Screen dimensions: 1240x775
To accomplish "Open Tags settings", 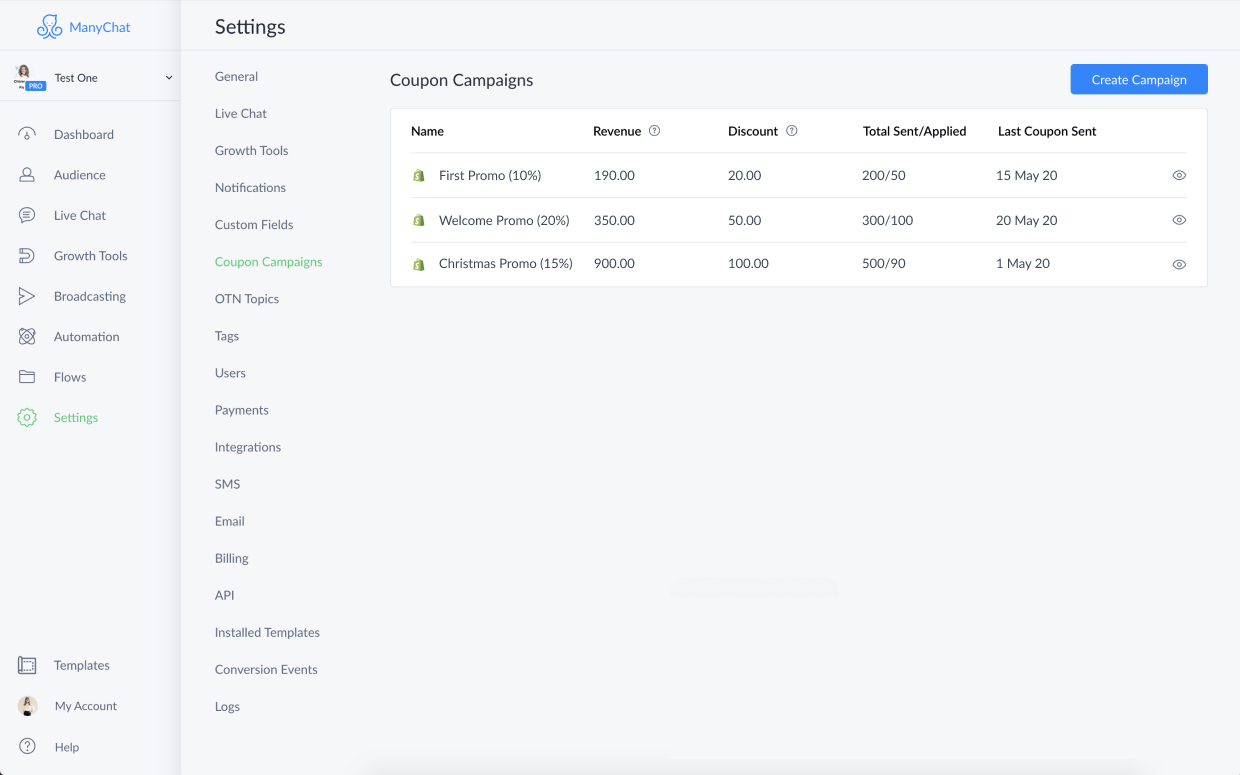I will coord(227,336).
